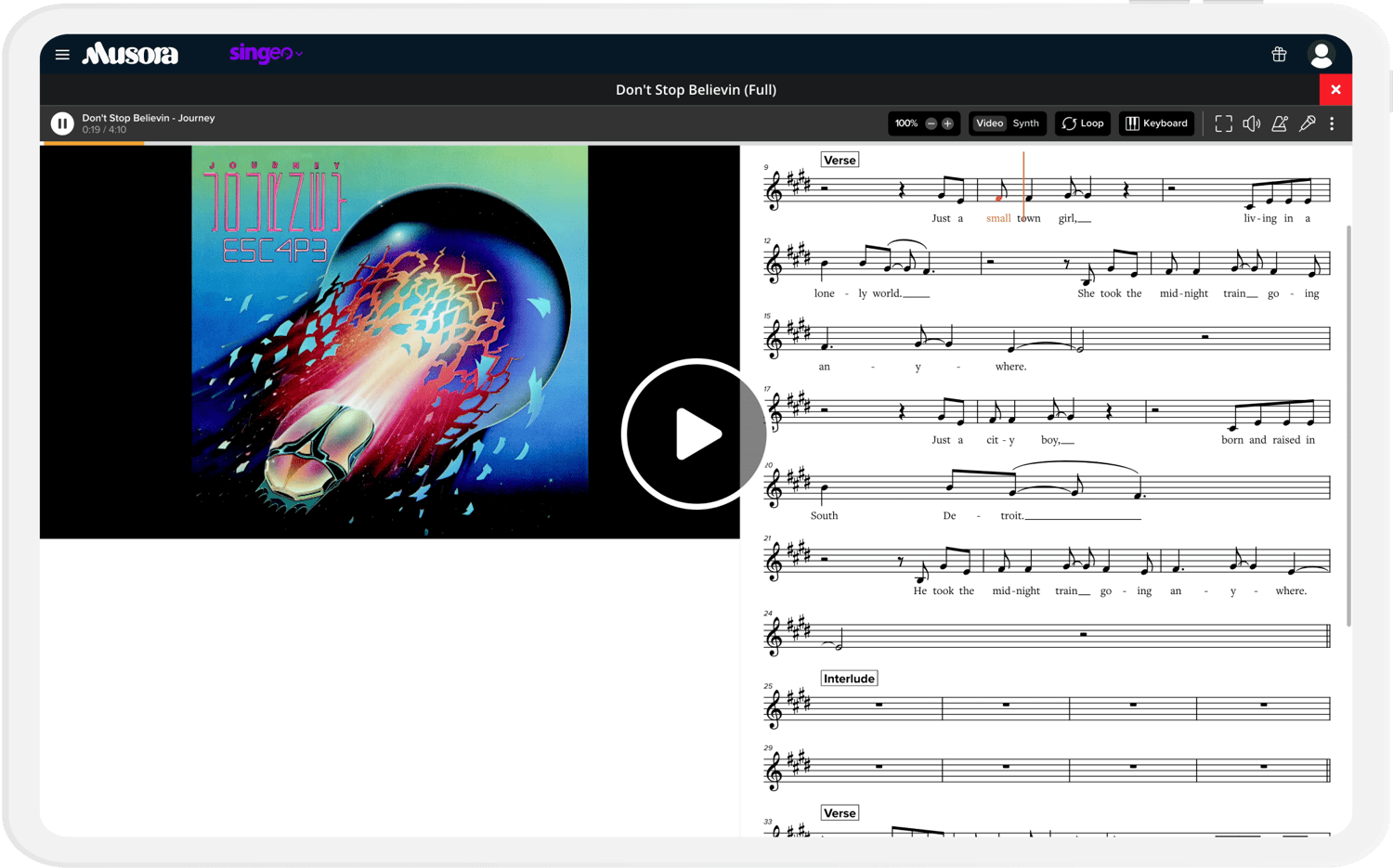Jump to the Interlude section label

[x=849, y=679]
